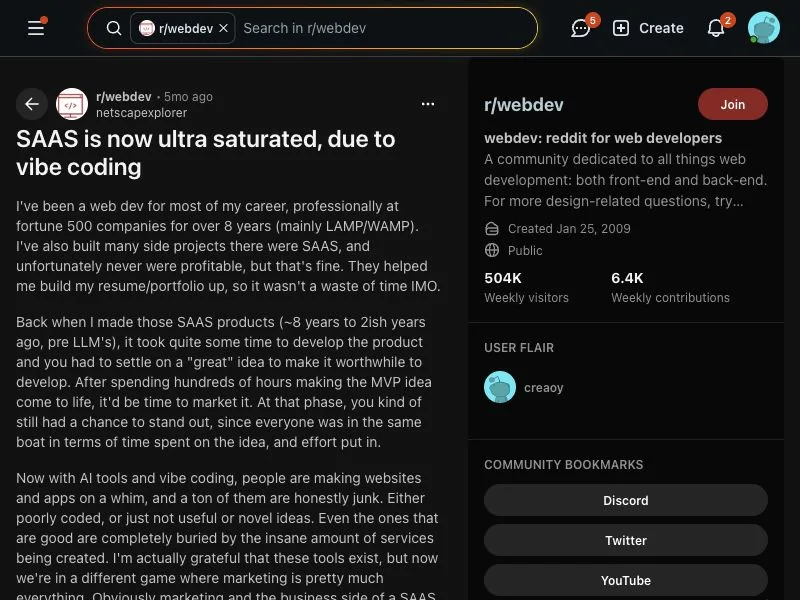800x600 pixels.
Task: Open the YouTube community bookmark
Action: point(626,580)
